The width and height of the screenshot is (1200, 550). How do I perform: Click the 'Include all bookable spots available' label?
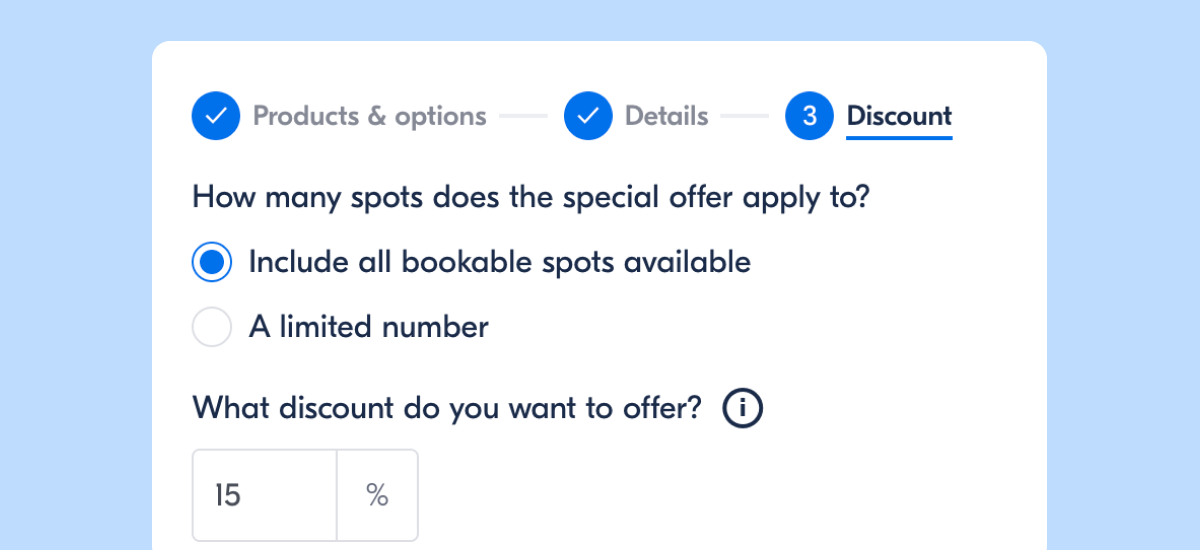(x=499, y=262)
